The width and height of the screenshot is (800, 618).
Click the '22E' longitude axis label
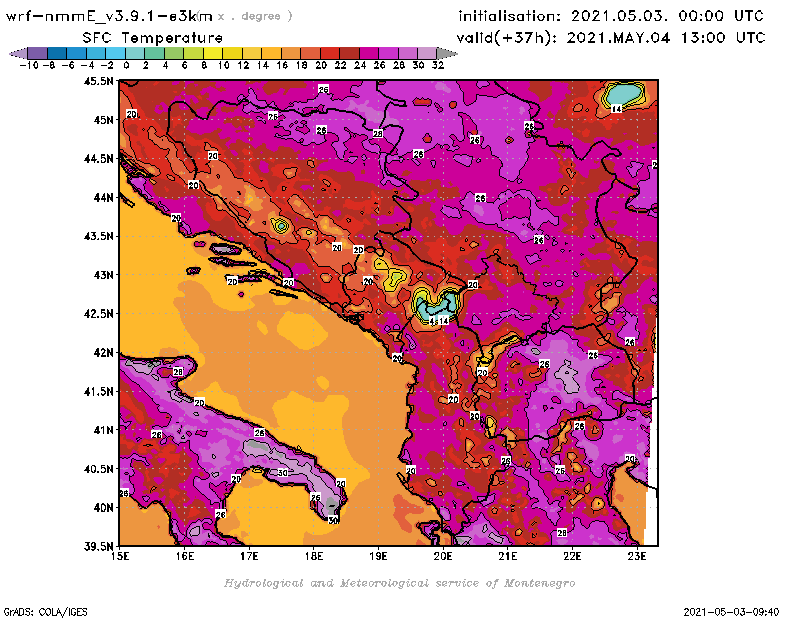(x=572, y=556)
